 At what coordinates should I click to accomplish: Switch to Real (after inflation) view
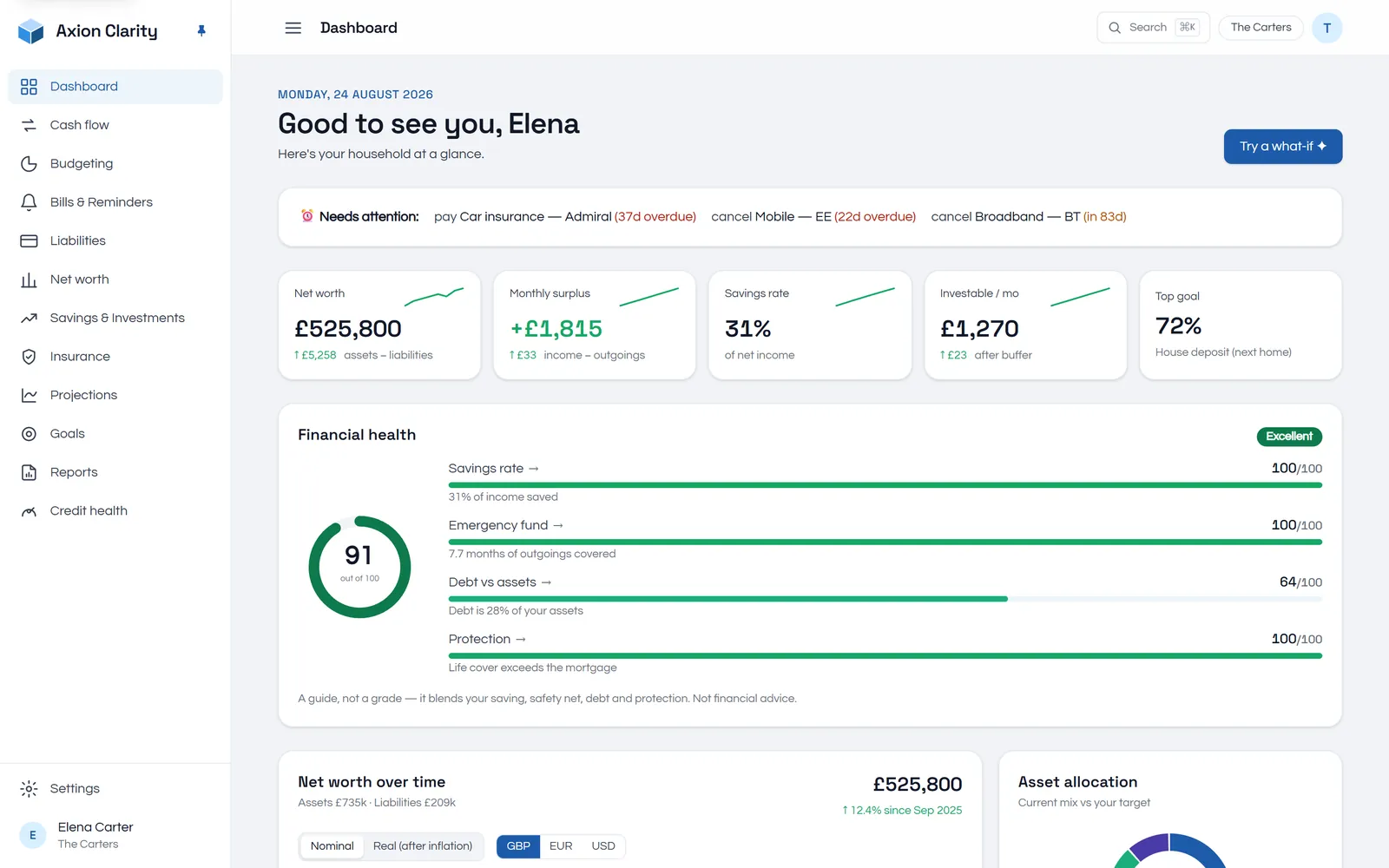[x=423, y=846]
